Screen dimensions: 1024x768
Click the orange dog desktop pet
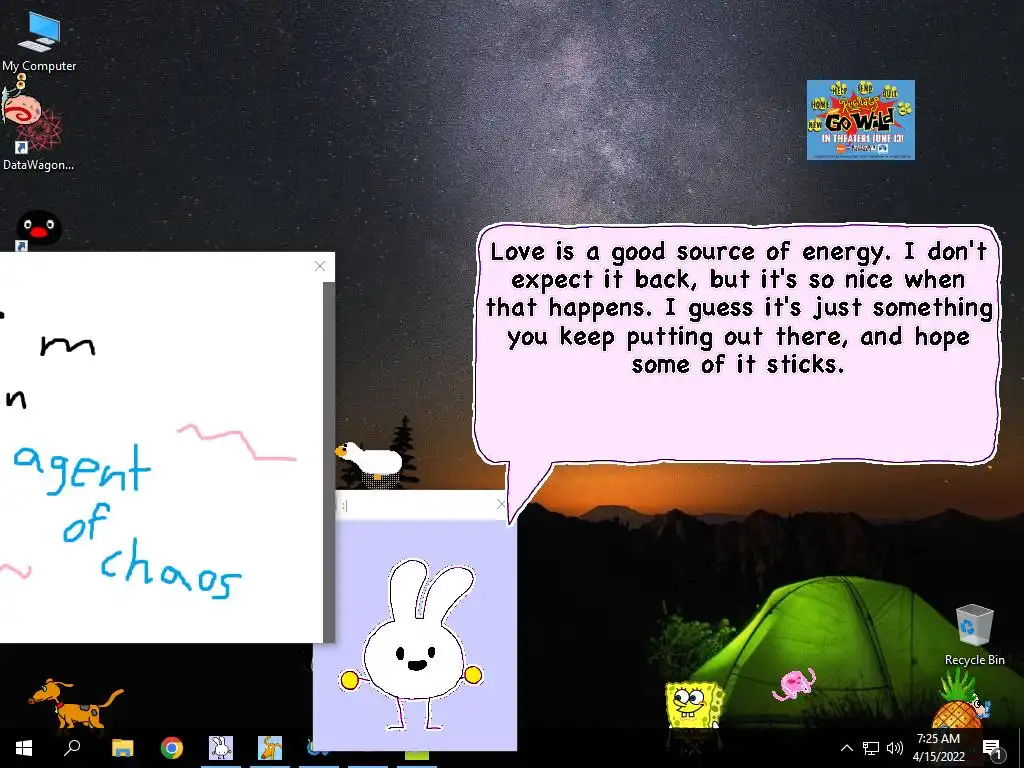tap(75, 702)
